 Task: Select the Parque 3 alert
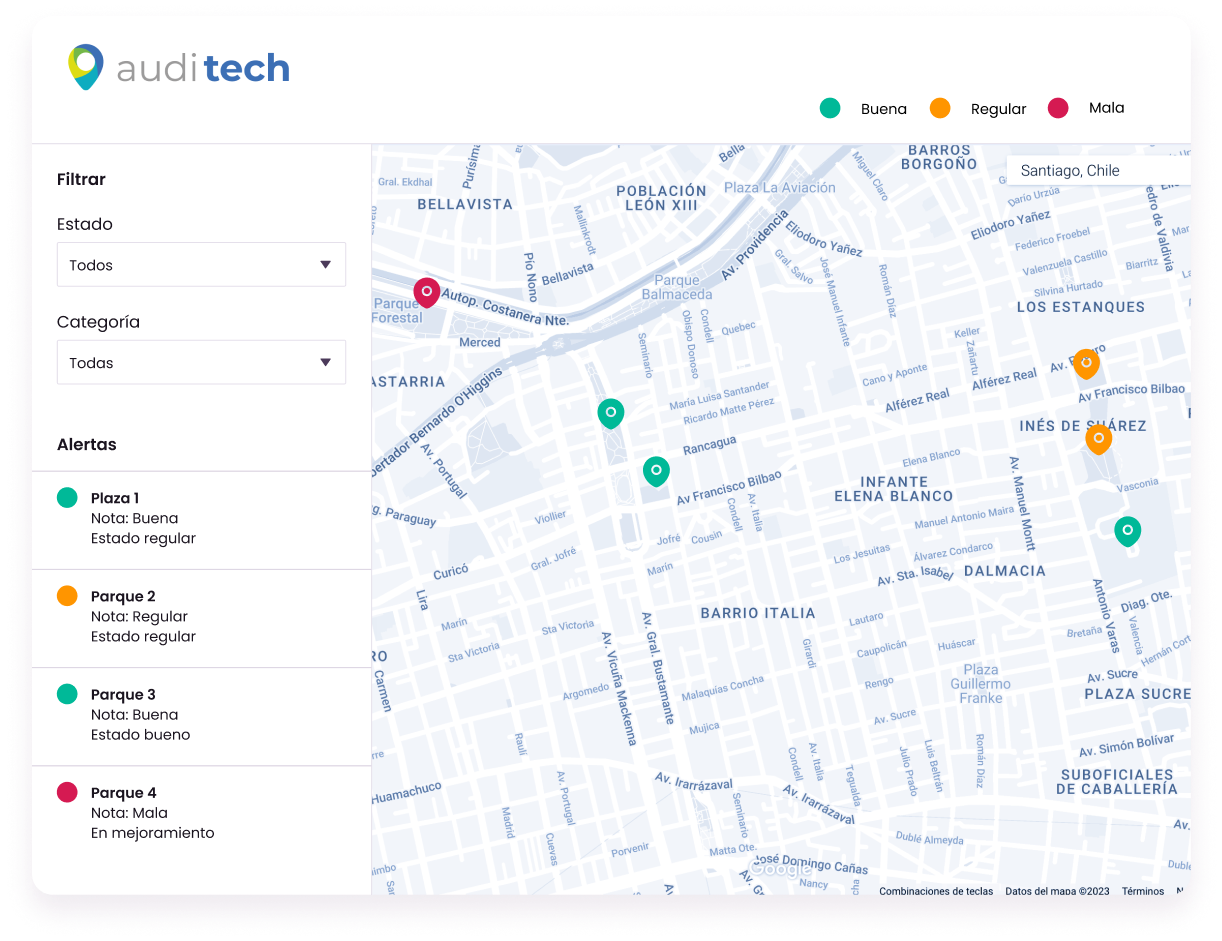click(x=201, y=716)
